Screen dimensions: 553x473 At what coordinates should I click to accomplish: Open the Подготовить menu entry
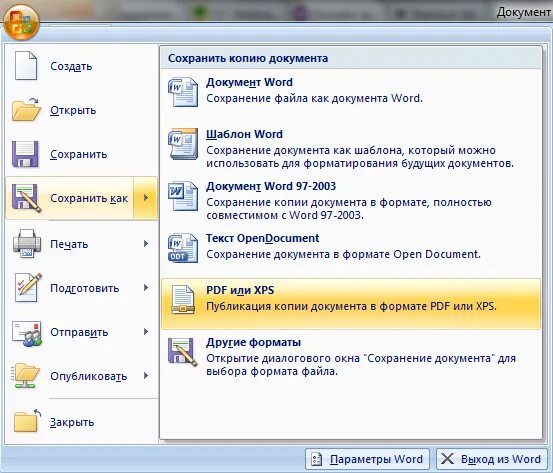tap(81, 288)
